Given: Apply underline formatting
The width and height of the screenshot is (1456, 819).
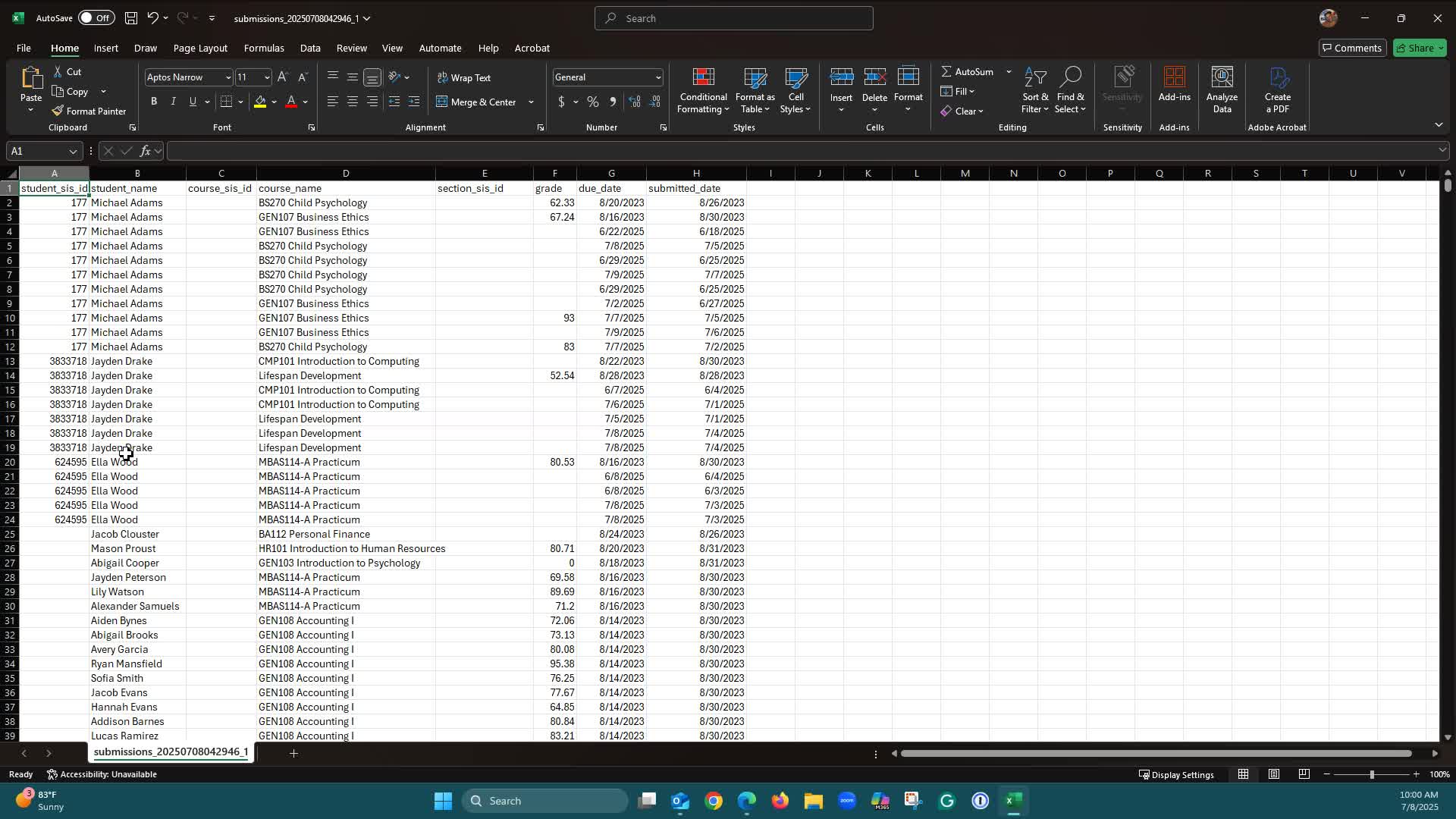Looking at the screenshot, I should click(193, 102).
